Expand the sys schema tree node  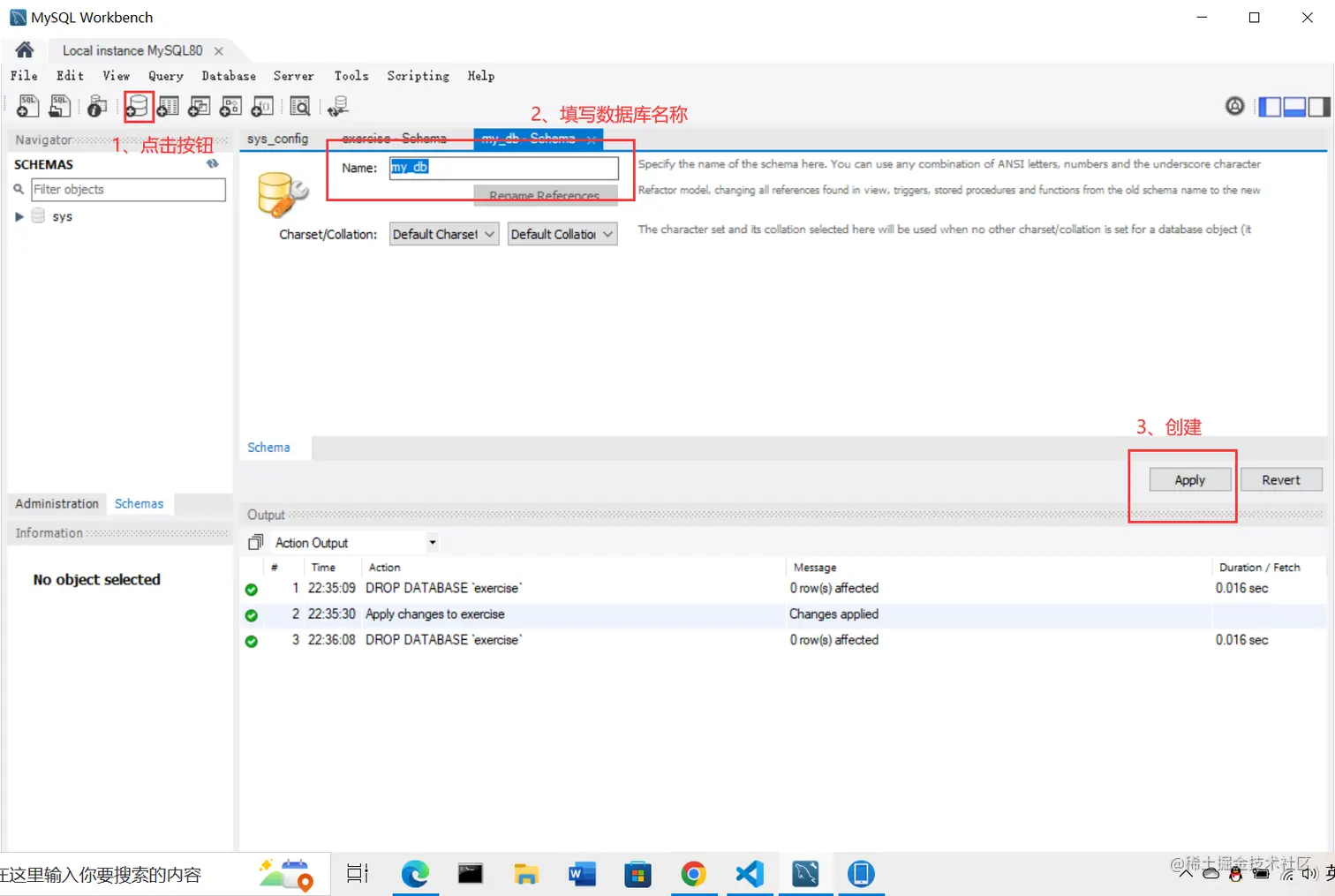pyautogui.click(x=19, y=216)
